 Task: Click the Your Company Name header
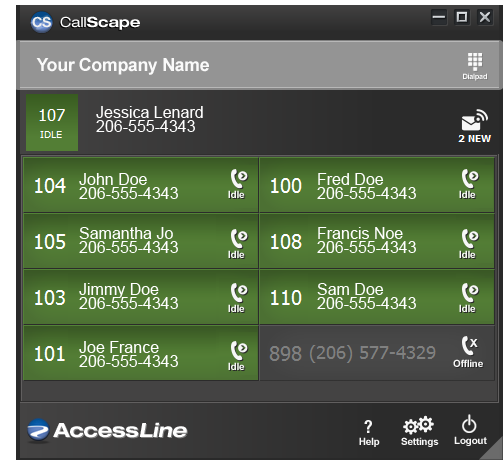click(123, 65)
